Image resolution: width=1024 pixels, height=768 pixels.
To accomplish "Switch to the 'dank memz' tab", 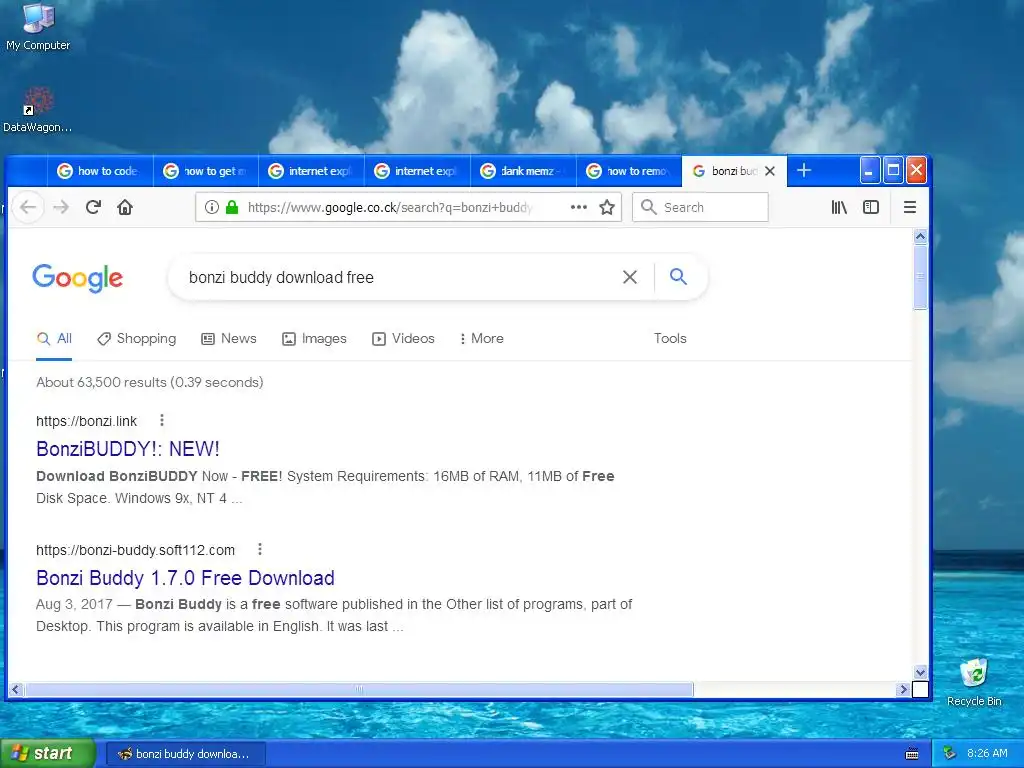I will point(524,171).
